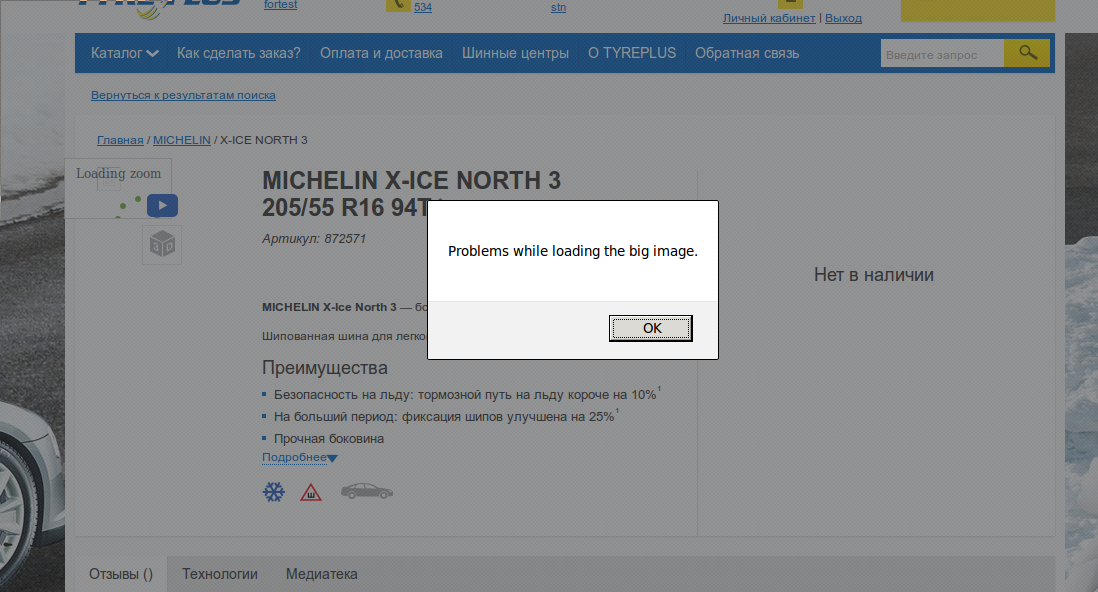Click the blue snowflake winter icon
The height and width of the screenshot is (592, 1098).
[x=274, y=492]
